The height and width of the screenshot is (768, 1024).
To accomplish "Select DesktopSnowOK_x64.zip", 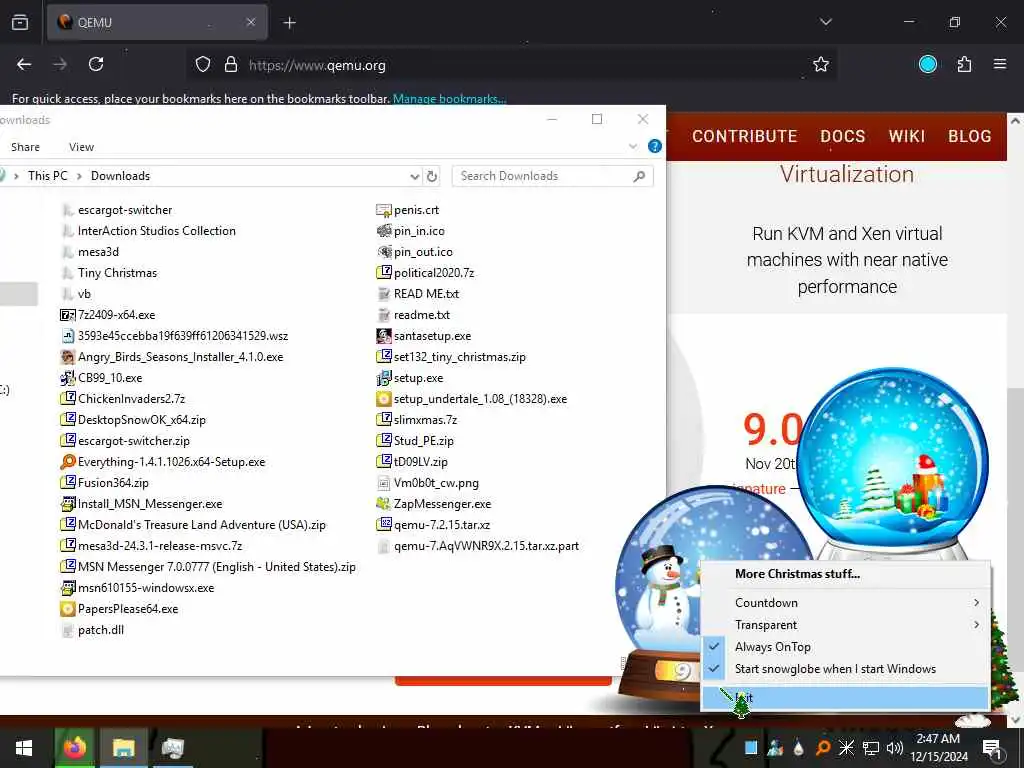I will tap(134, 419).
